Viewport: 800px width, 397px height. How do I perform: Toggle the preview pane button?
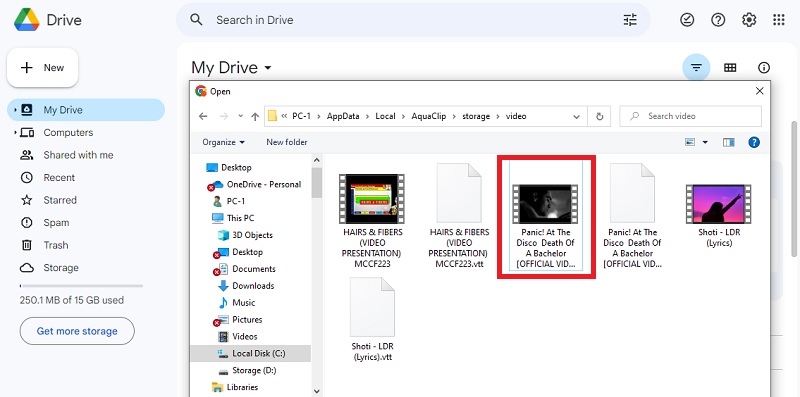point(729,142)
